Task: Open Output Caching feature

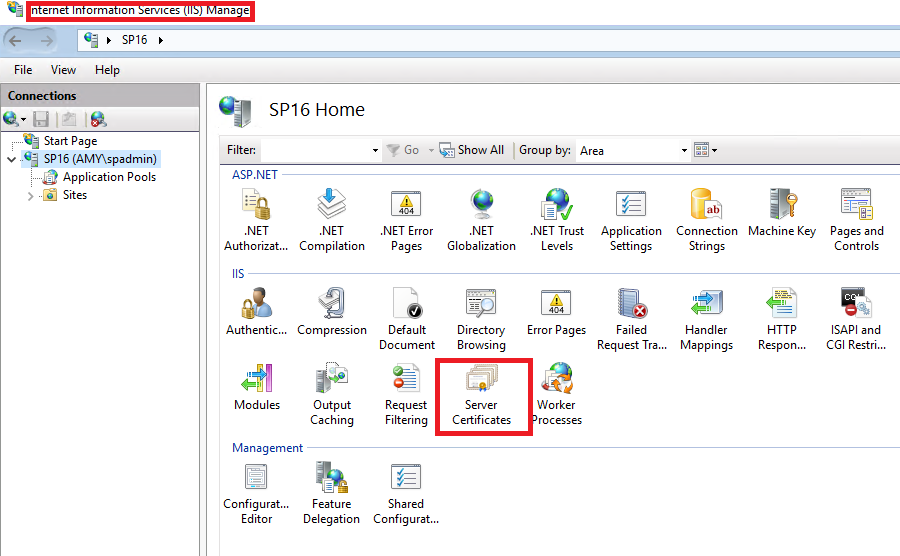Action: pyautogui.click(x=332, y=395)
